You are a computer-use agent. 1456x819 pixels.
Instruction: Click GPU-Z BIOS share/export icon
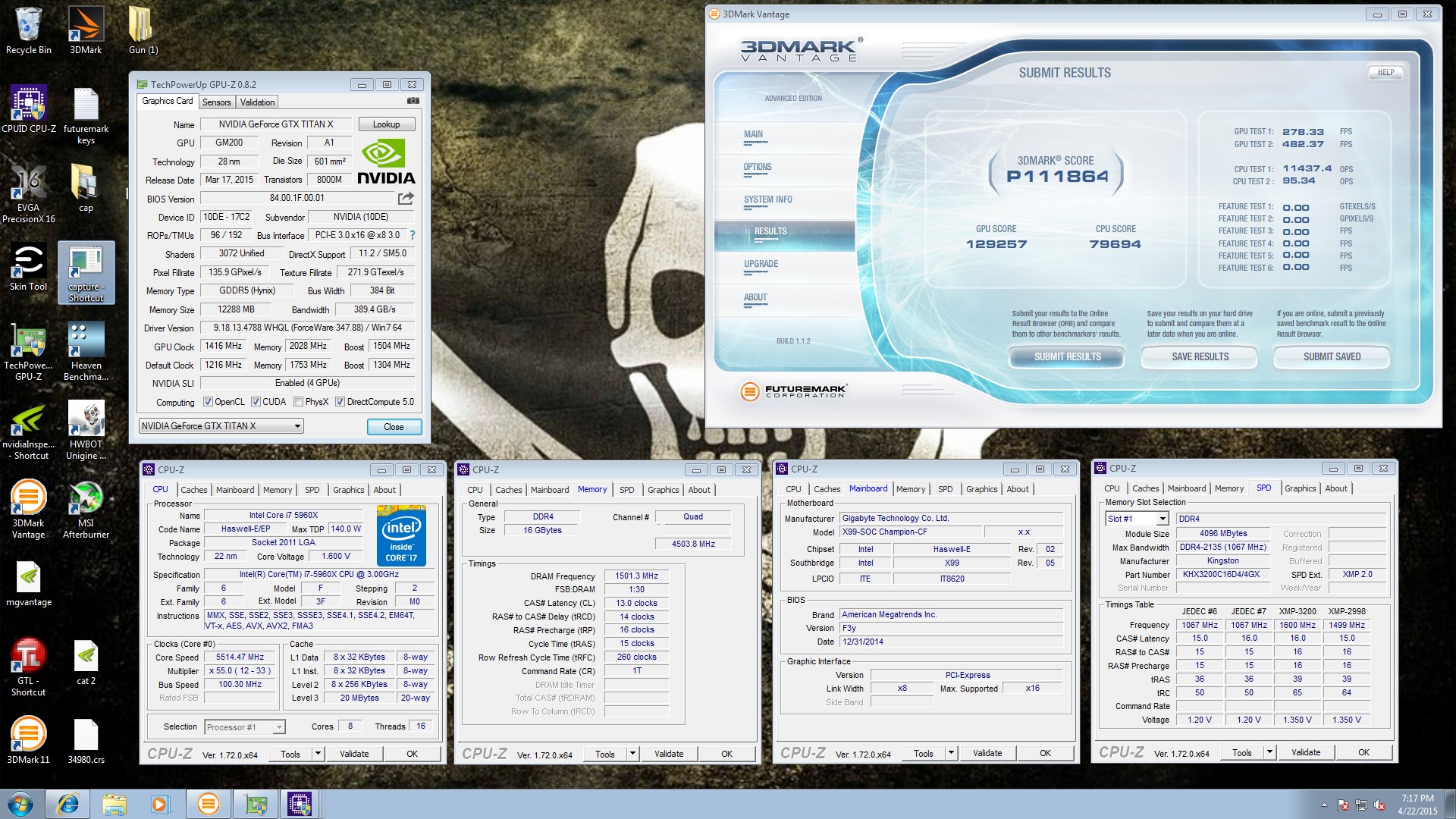pos(406,198)
